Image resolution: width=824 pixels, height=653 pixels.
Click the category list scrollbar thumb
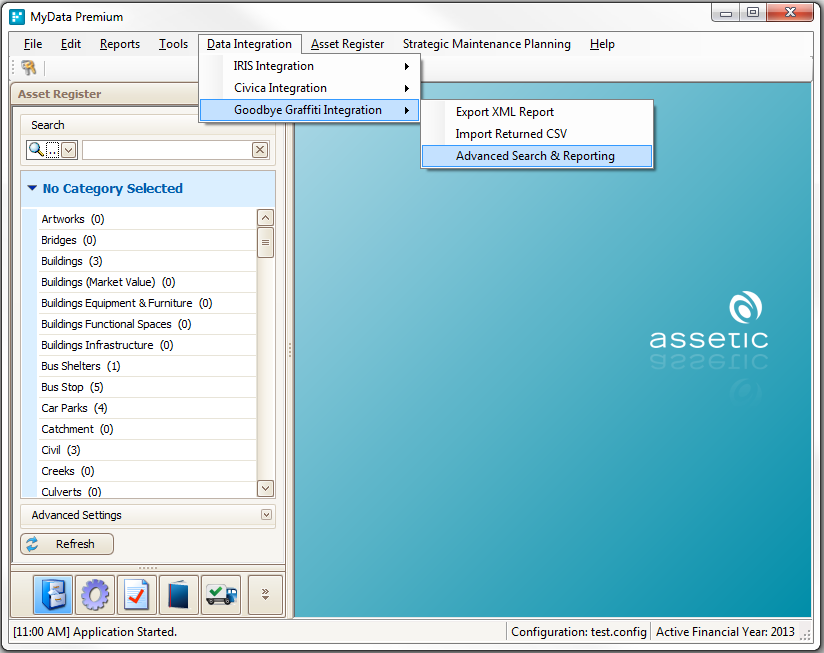click(x=265, y=243)
